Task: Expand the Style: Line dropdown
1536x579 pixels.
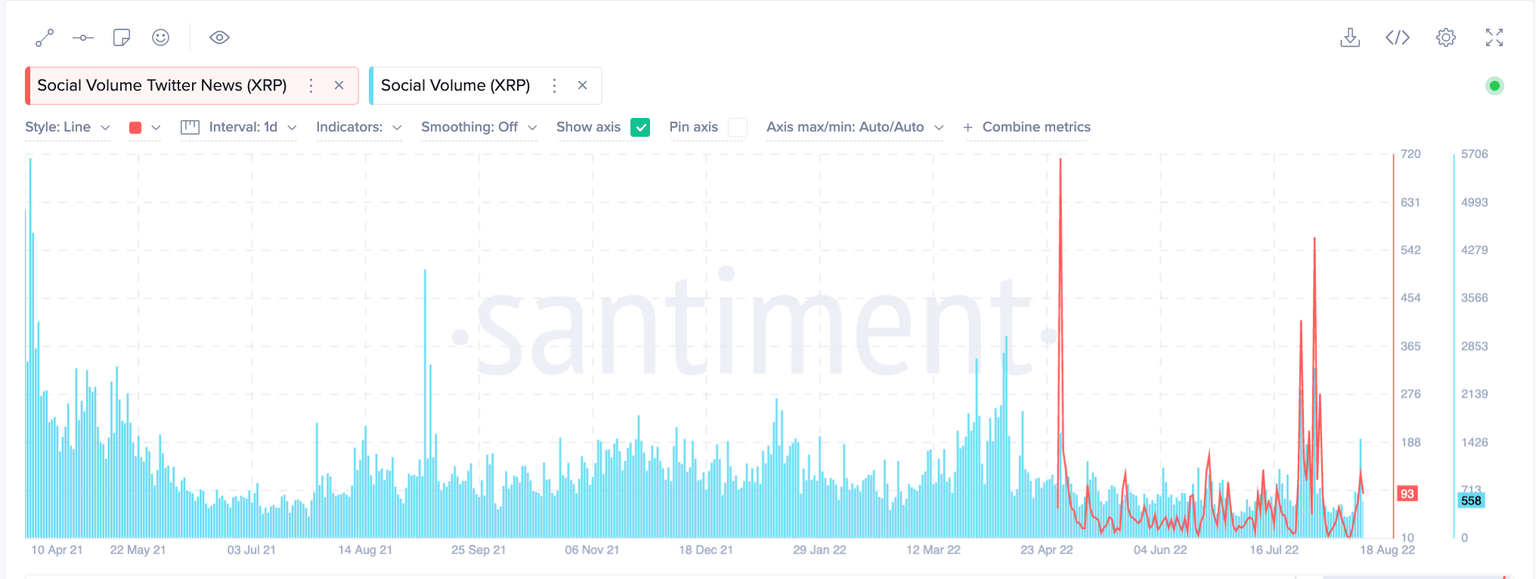Action: pyautogui.click(x=67, y=128)
